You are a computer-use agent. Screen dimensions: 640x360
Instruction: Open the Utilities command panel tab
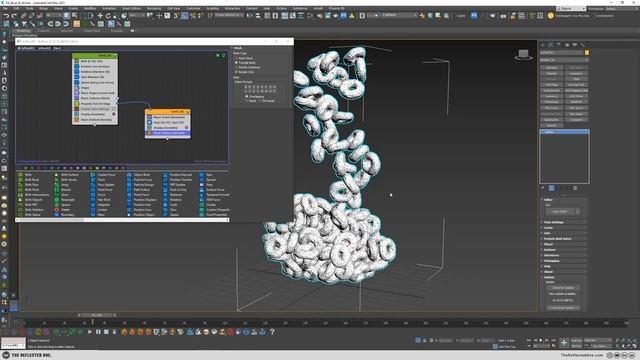point(583,44)
